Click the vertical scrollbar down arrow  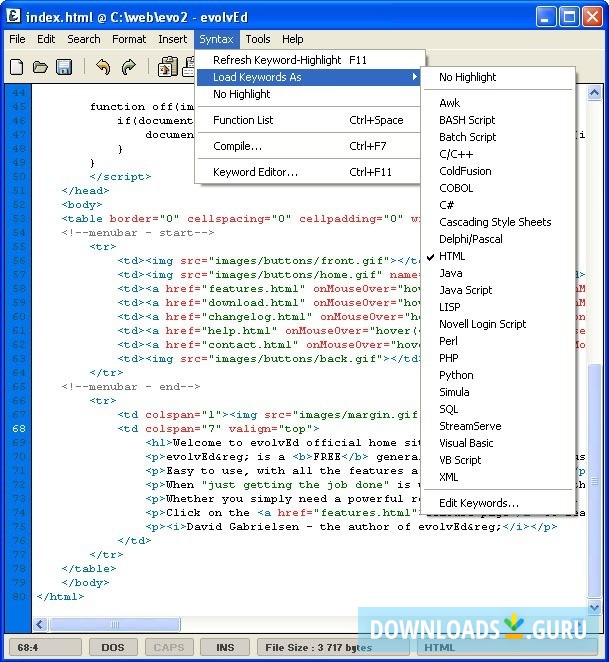point(594,607)
